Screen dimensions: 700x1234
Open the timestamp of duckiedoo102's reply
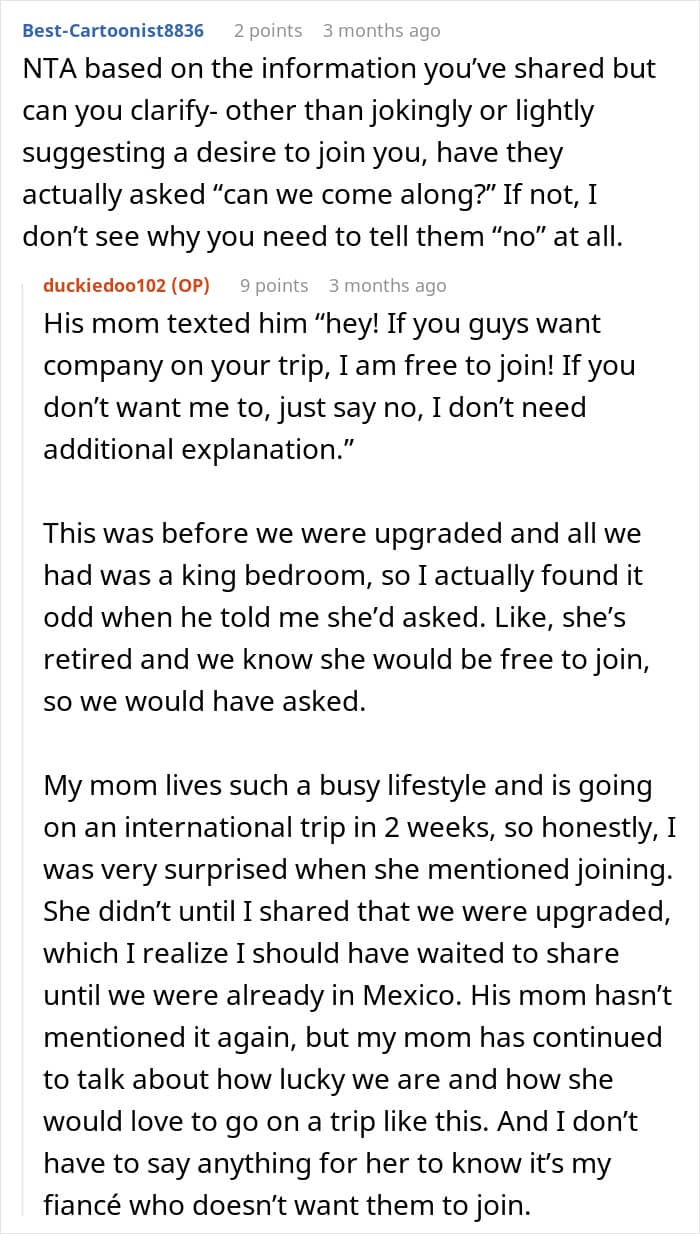(387, 285)
